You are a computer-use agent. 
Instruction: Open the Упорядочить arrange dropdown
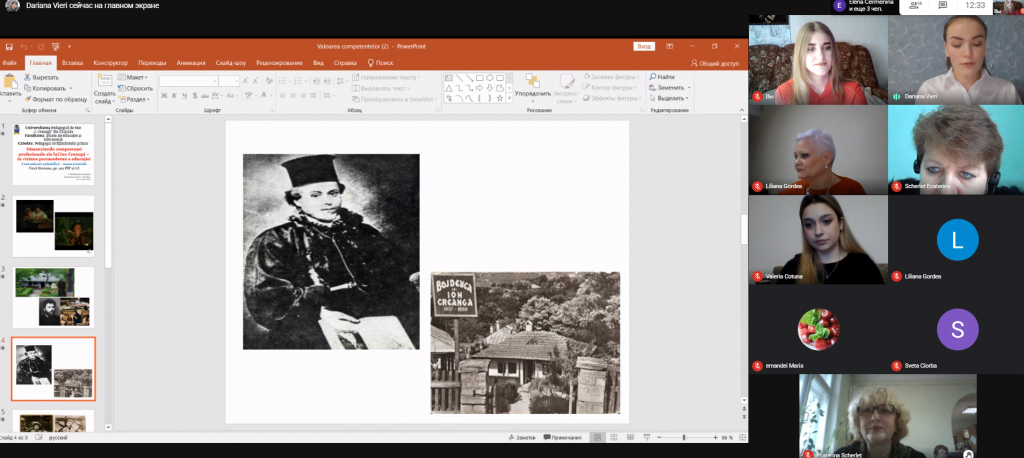point(532,88)
